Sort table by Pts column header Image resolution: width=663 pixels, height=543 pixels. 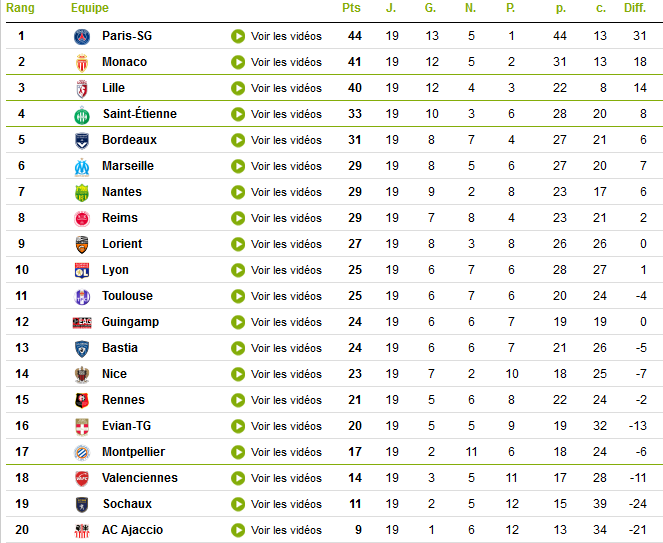[x=351, y=8]
